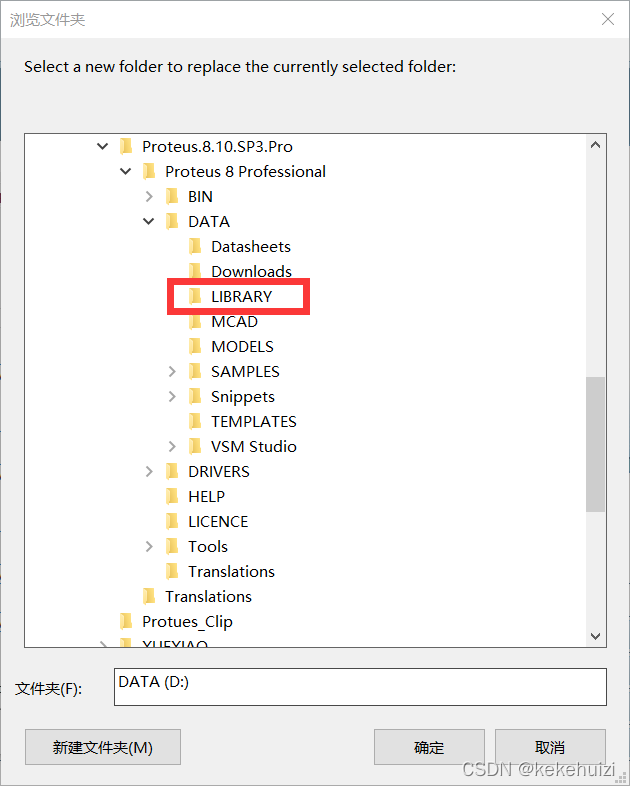Collapse the Proteus.8.10.SP3.Pro folder
Viewport: 630px width, 786px height.
pyautogui.click(x=102, y=146)
